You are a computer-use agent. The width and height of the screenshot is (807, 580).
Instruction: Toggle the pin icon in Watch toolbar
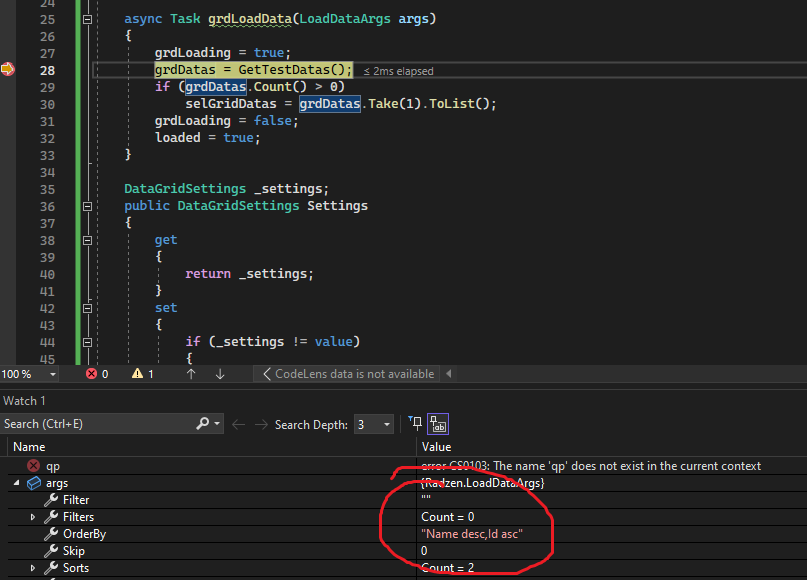pyautogui.click(x=415, y=424)
